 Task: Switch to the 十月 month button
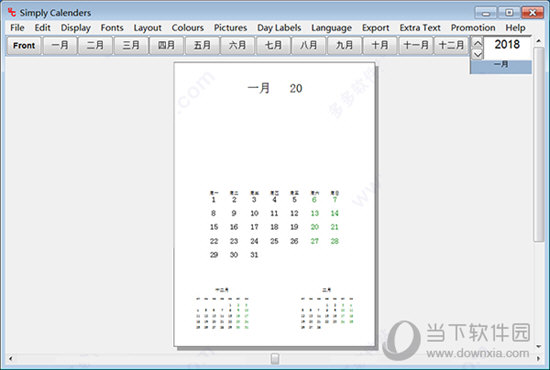tap(380, 46)
